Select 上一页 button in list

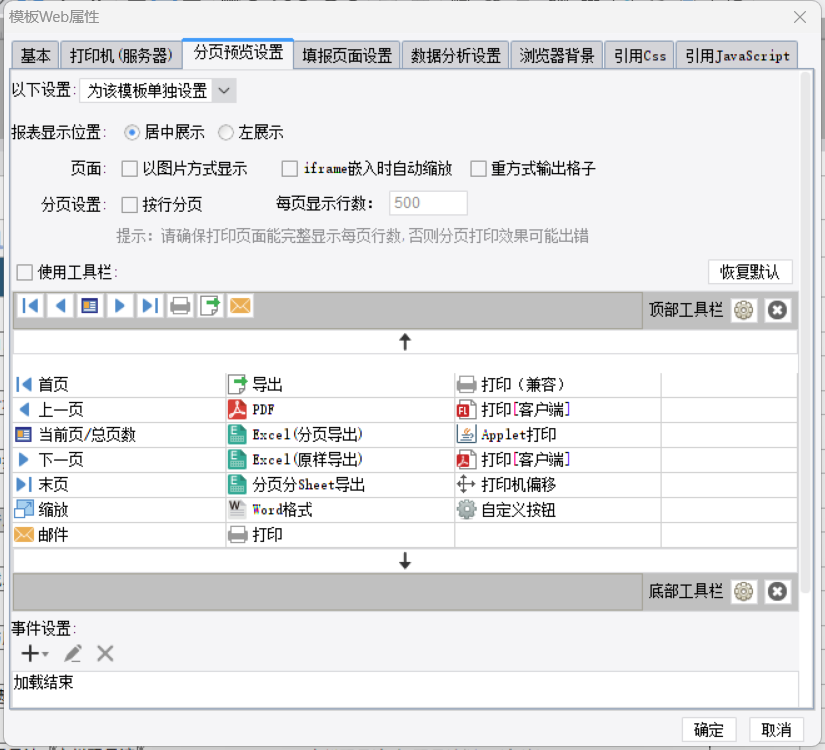119,409
